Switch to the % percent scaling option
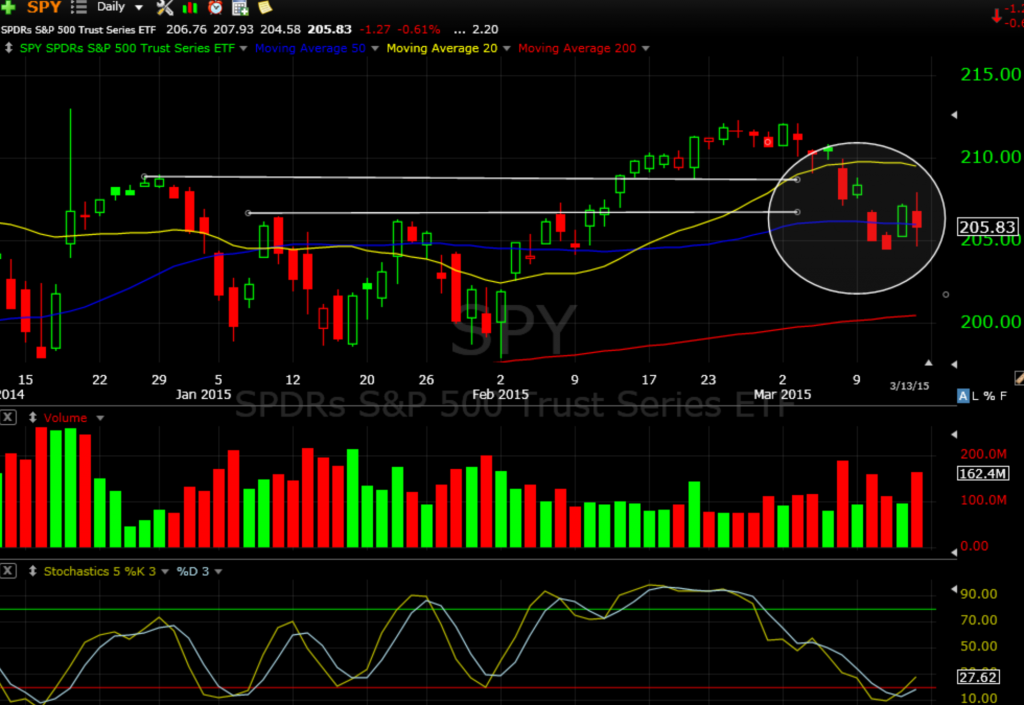This screenshot has height=705, width=1024. [989, 396]
